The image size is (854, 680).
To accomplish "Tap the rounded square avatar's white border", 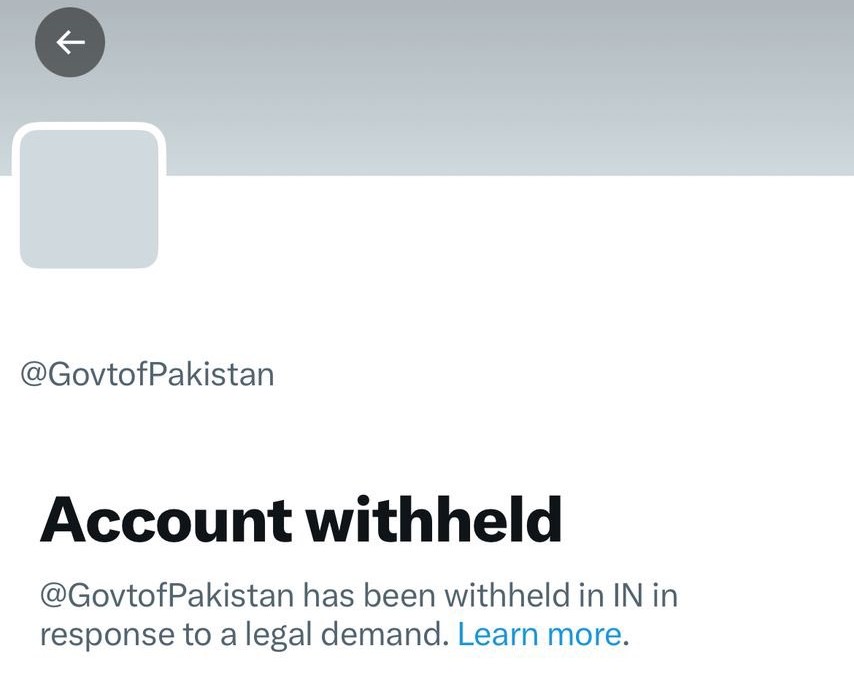I will [89, 126].
